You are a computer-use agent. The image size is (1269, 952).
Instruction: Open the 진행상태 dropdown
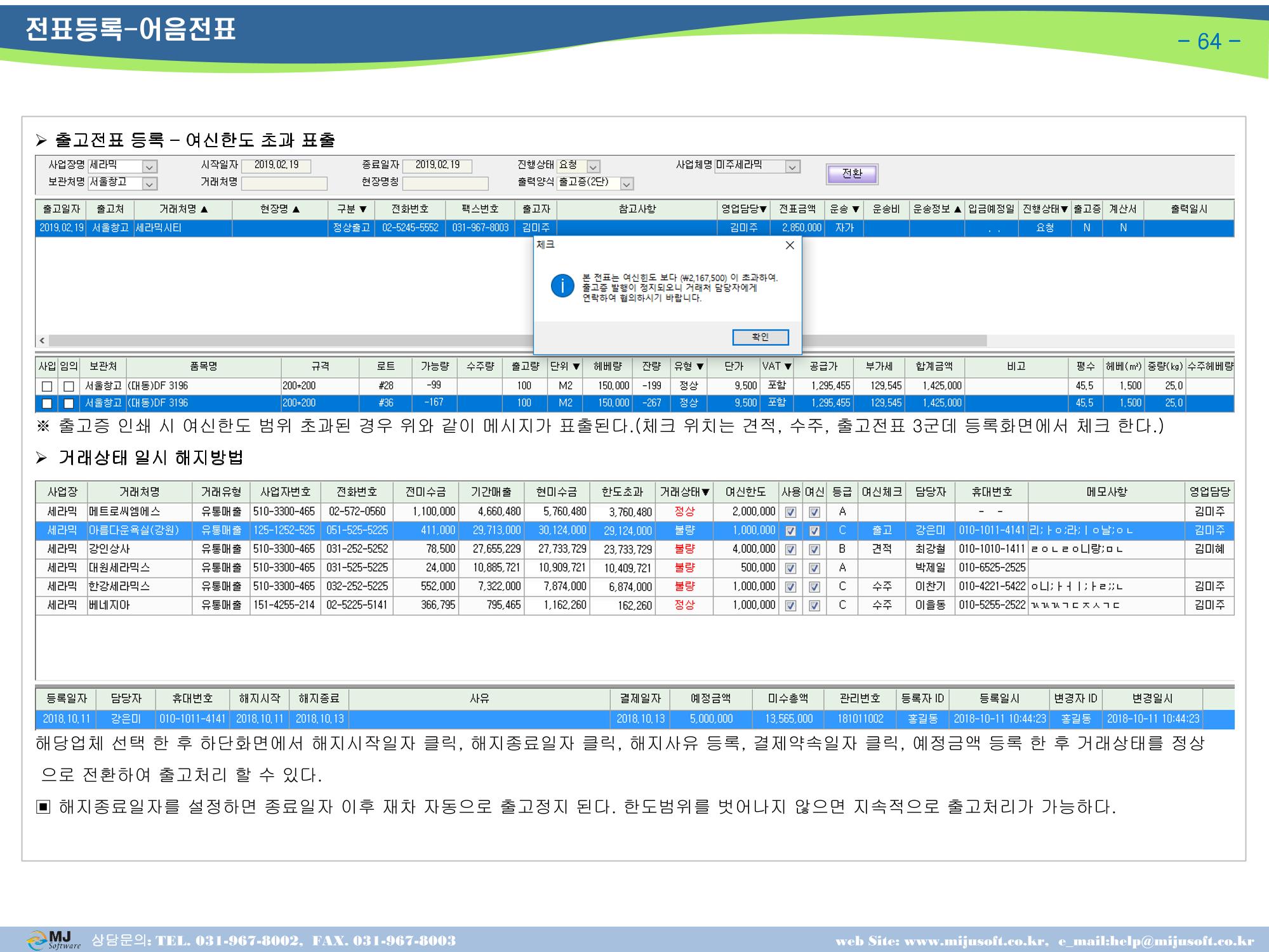(593, 167)
